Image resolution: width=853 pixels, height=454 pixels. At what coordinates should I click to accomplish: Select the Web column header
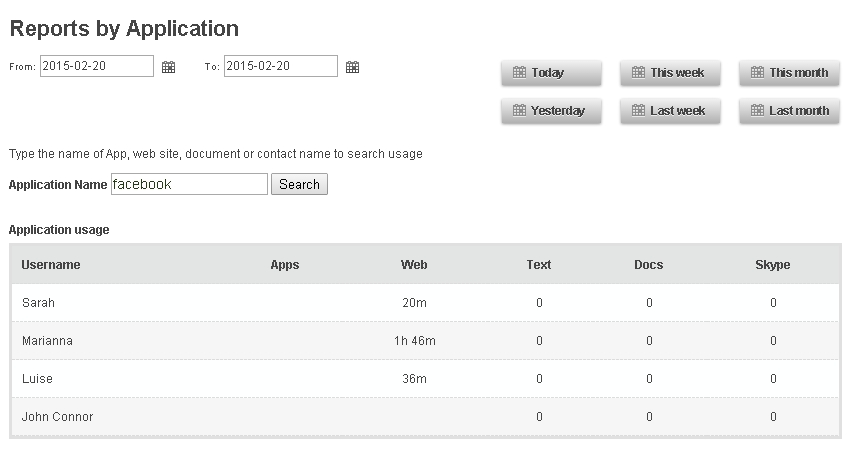[x=414, y=265]
